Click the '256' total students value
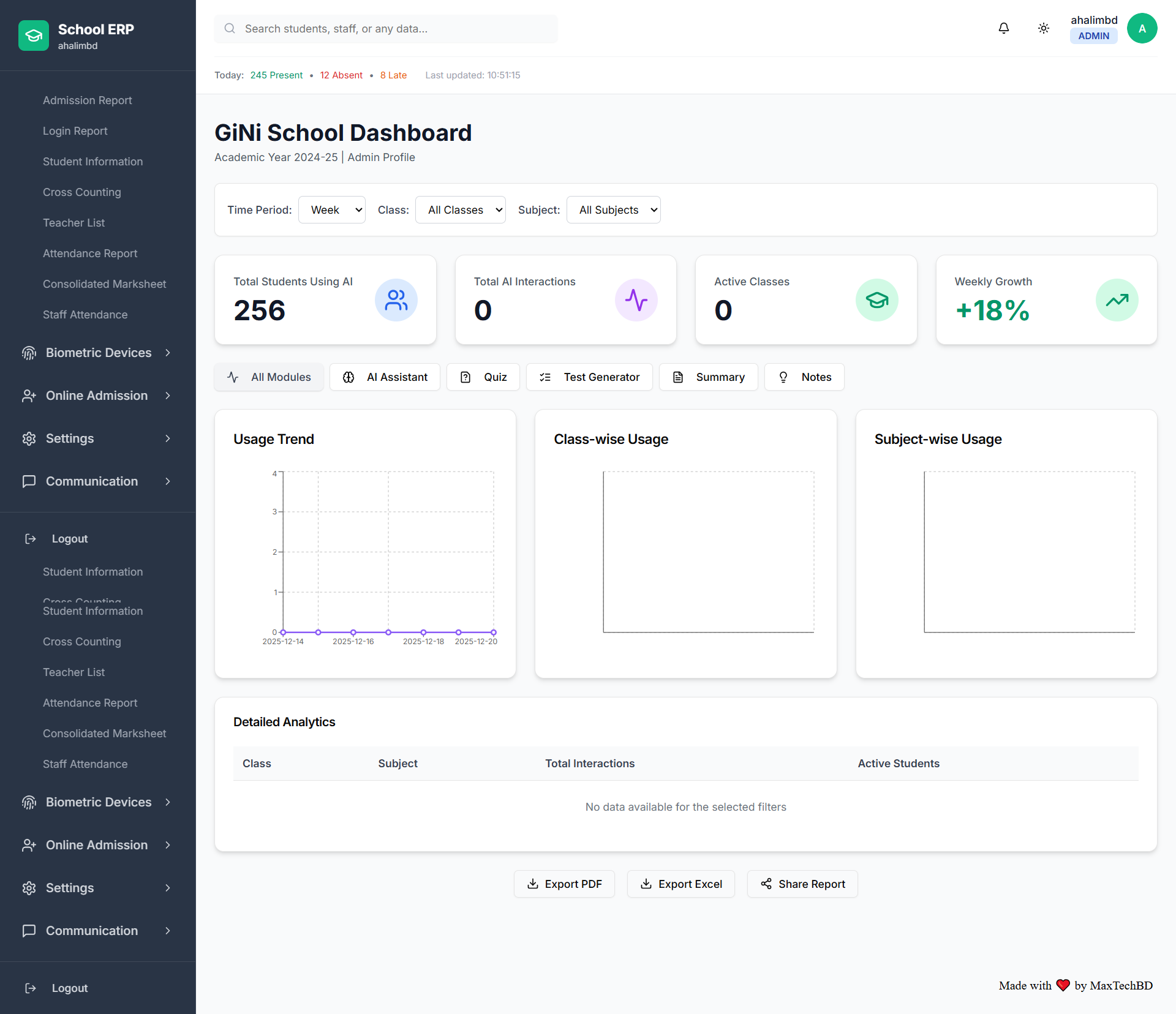 (260, 310)
